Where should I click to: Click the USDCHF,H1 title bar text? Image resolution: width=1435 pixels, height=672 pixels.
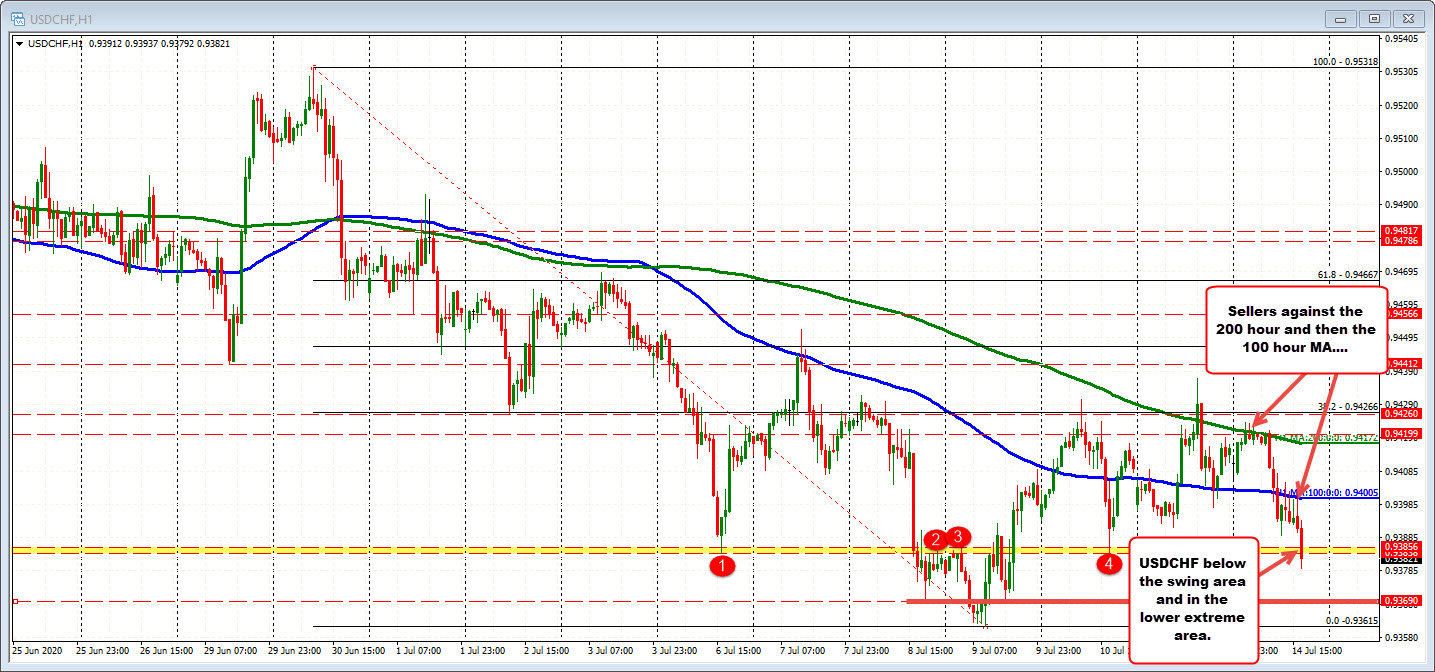click(59, 18)
